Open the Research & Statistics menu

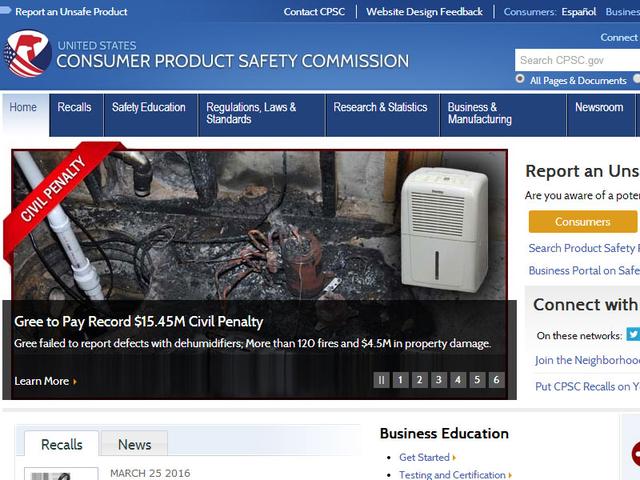380,108
